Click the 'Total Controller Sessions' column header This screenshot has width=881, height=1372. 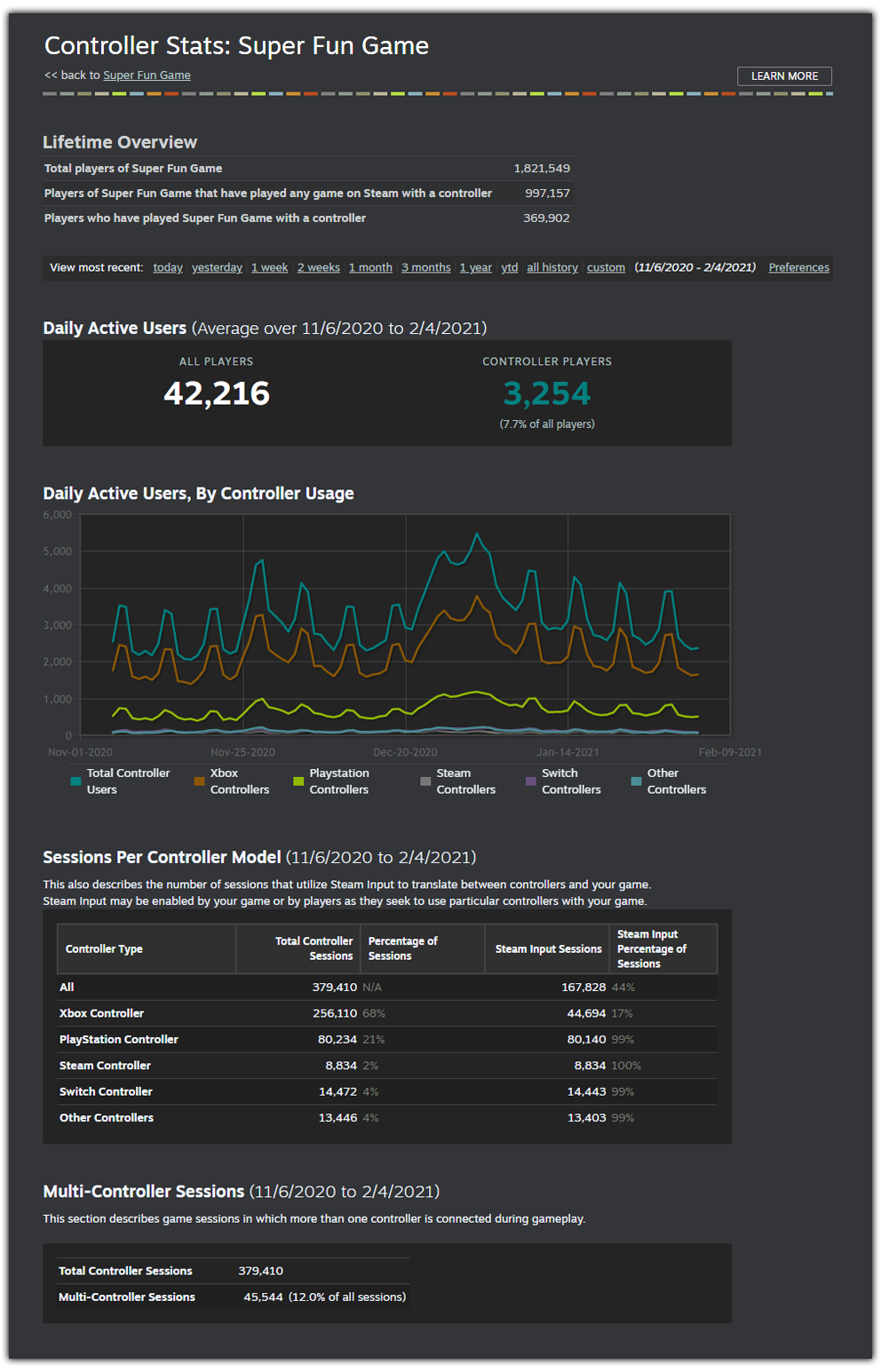(298, 949)
